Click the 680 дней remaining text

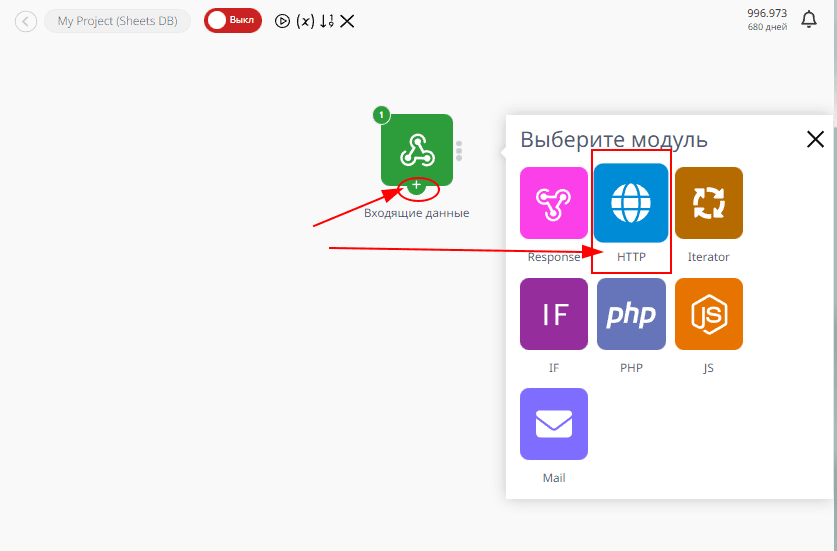pos(767,27)
